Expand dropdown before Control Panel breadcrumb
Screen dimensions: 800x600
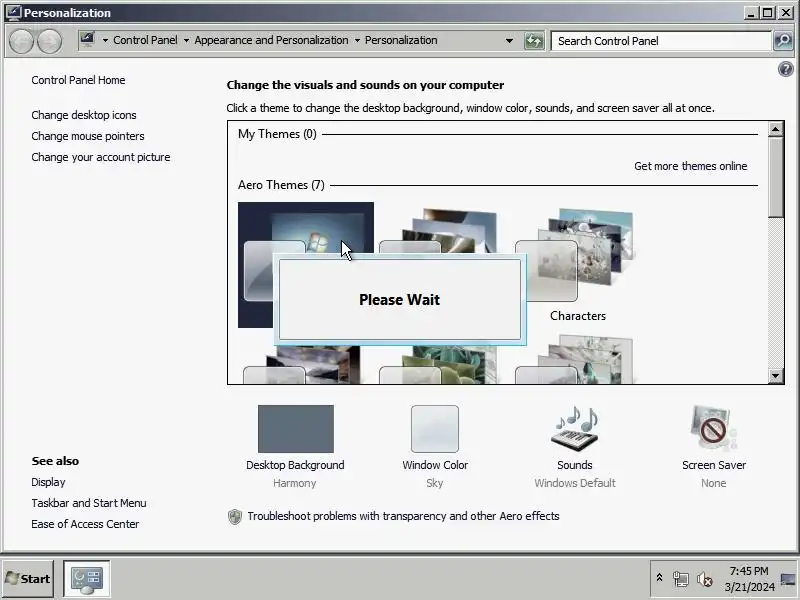105,40
